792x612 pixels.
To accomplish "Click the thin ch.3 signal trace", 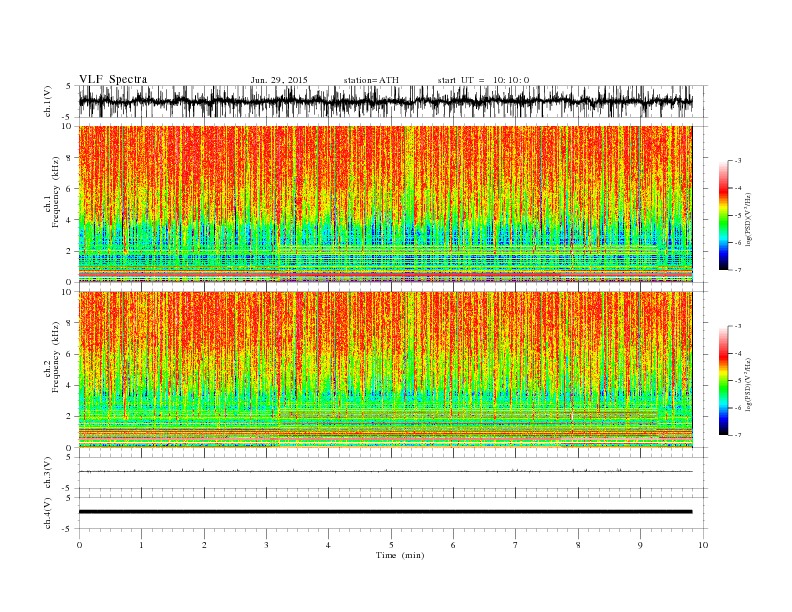I will pyautogui.click(x=385, y=472).
